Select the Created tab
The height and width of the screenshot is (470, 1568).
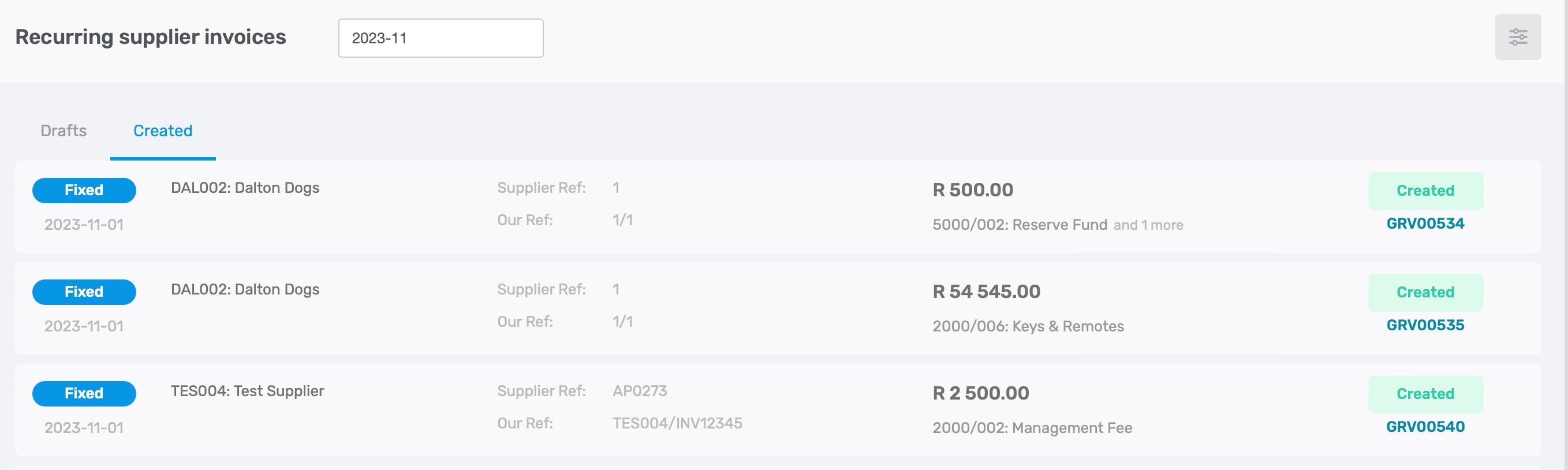(x=163, y=131)
